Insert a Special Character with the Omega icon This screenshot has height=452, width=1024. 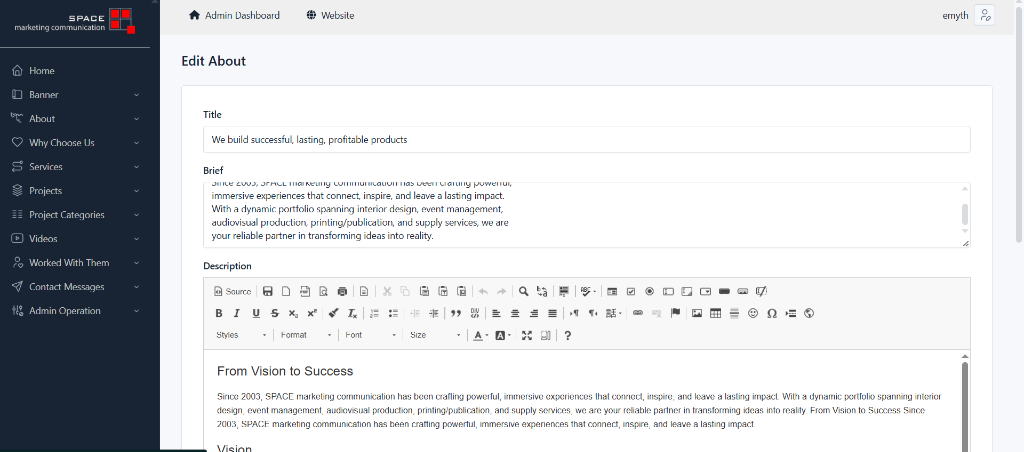click(x=772, y=314)
